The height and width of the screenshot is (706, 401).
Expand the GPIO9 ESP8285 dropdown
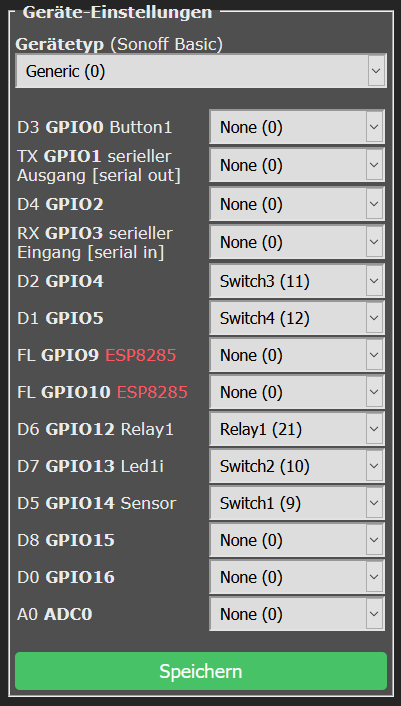[x=297, y=356]
